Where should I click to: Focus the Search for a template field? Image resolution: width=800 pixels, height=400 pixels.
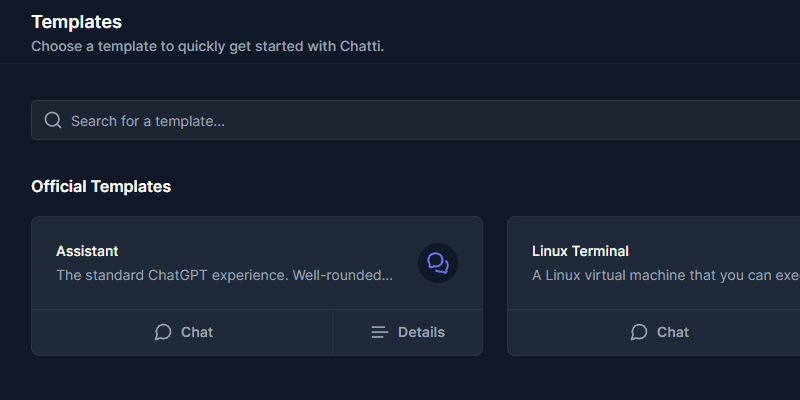coord(415,120)
